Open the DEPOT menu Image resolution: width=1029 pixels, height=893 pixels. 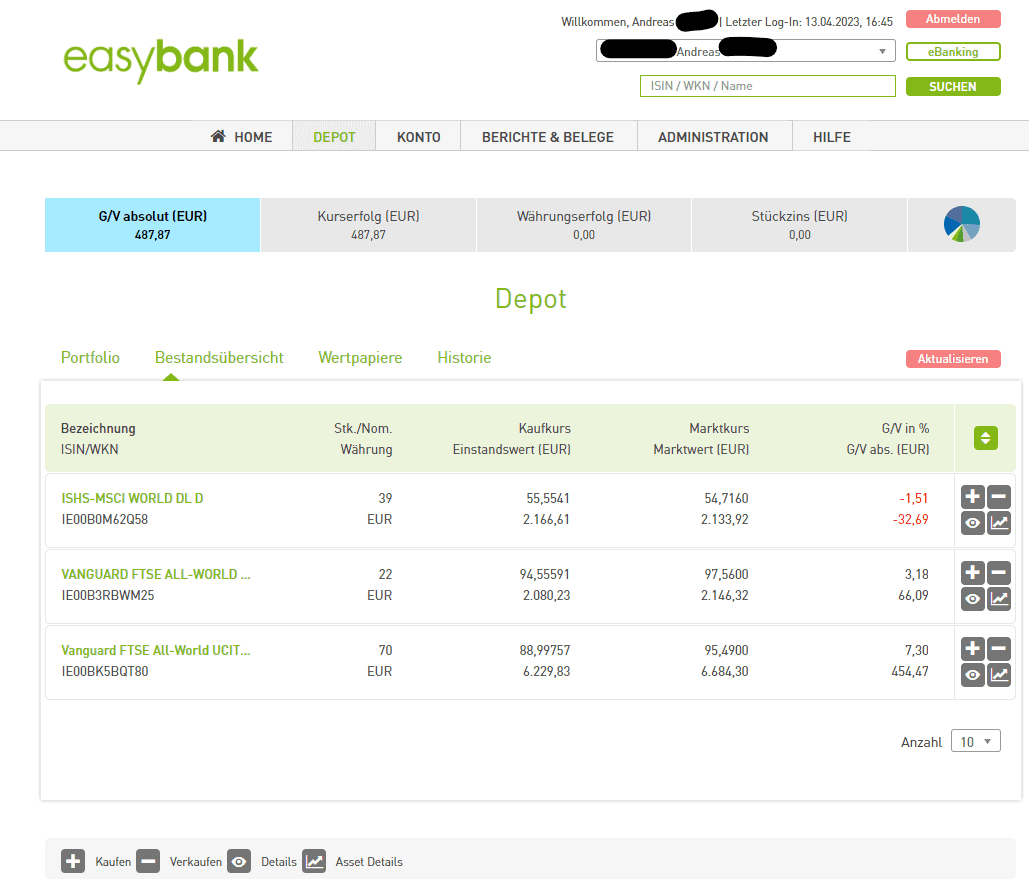click(334, 136)
